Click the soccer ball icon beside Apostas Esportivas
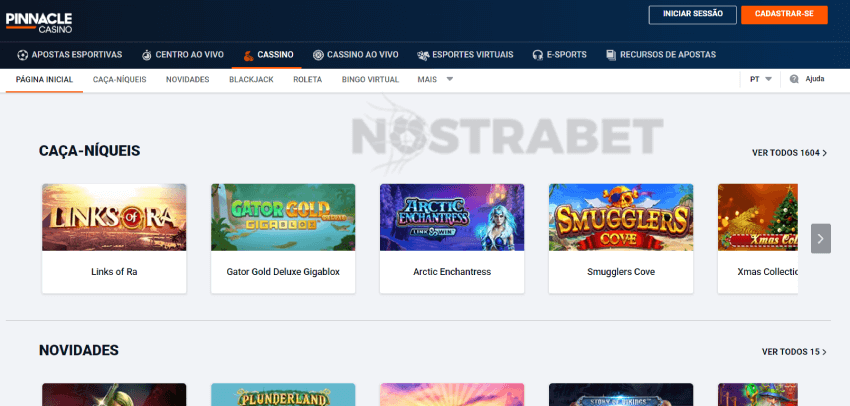 point(22,55)
